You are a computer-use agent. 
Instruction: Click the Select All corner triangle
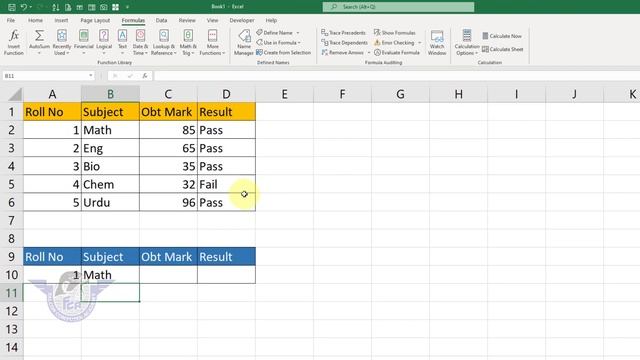pyautogui.click(x=15, y=94)
